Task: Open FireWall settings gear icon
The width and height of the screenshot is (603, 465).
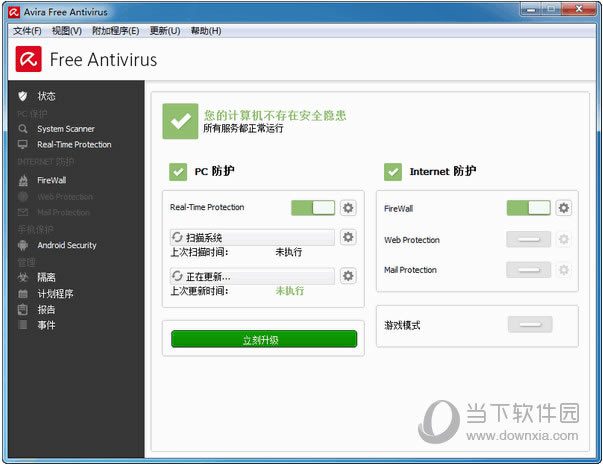Action: tap(564, 208)
